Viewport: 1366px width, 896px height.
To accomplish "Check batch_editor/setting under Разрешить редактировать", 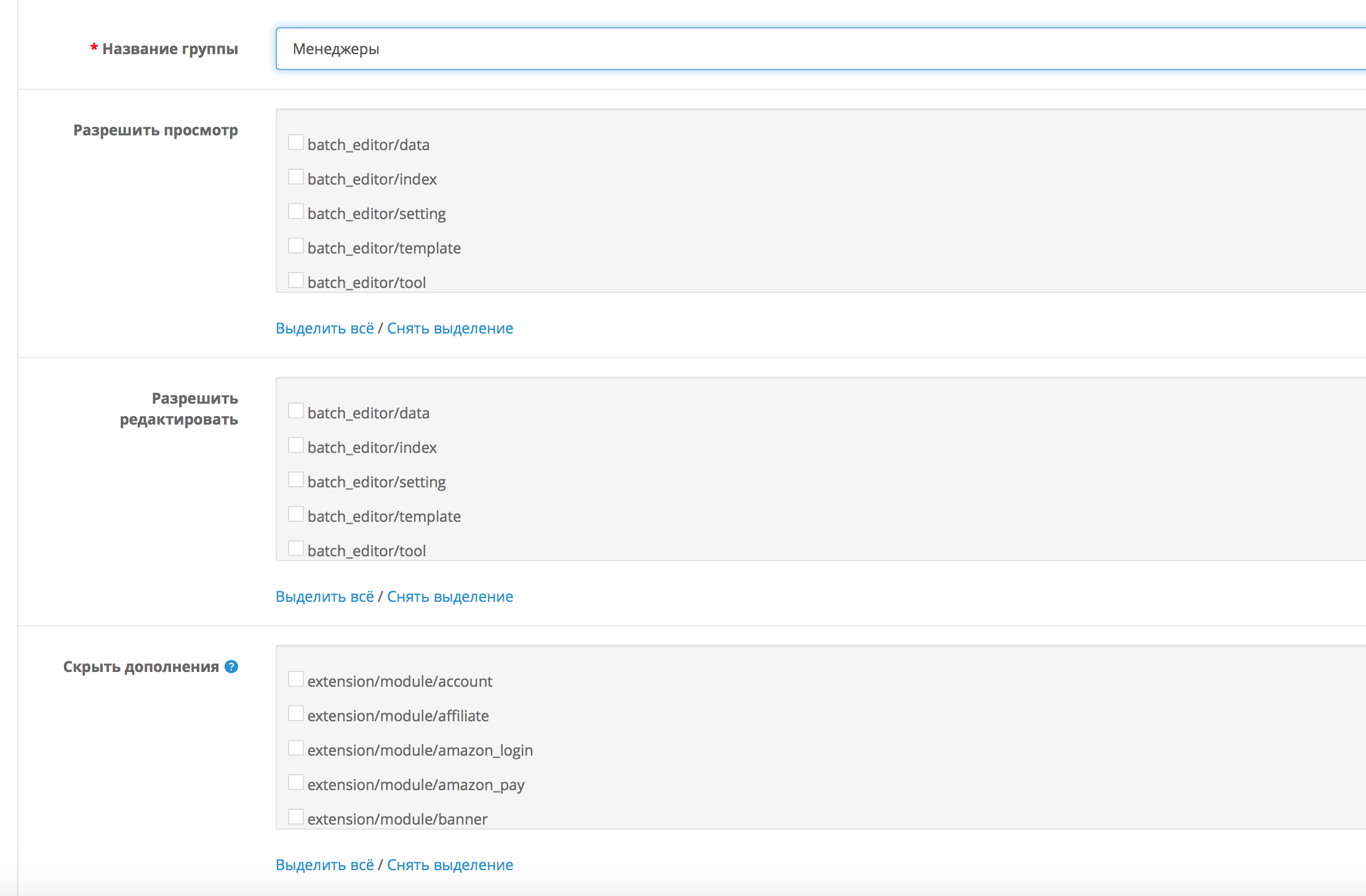I will (x=296, y=480).
